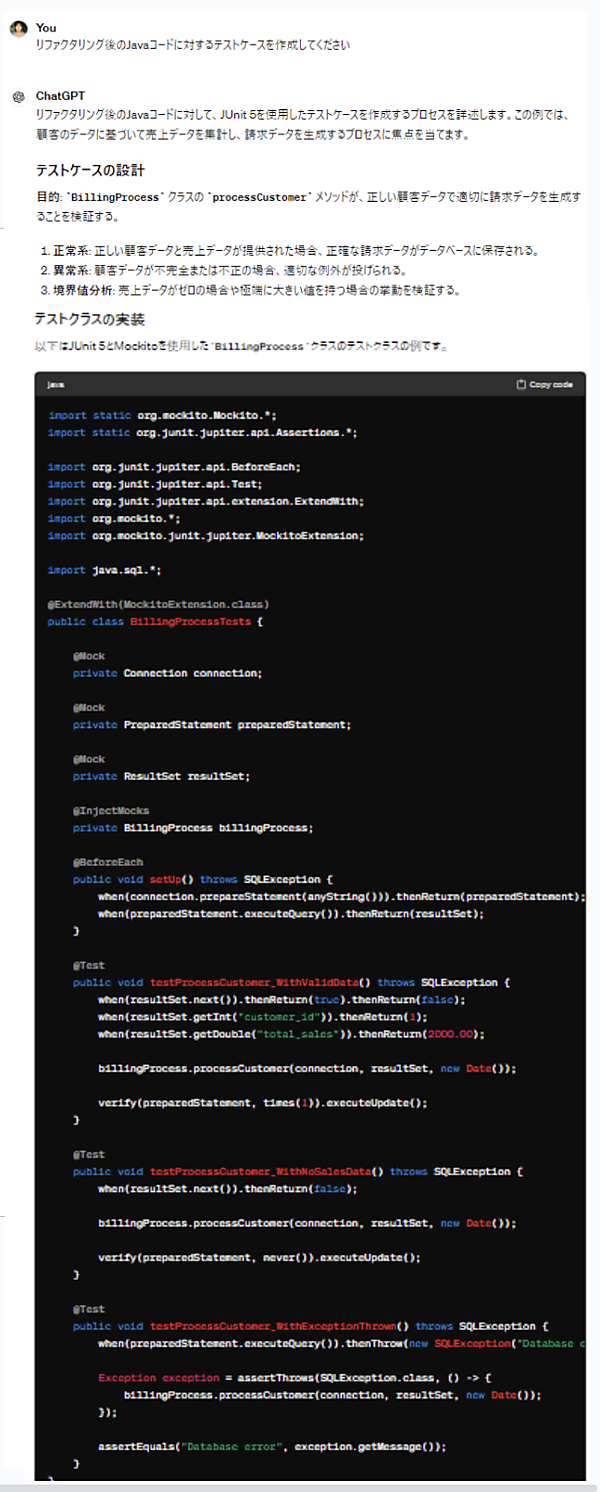
Task: Click the heading 'テストケースの設計'
Action: (90, 170)
